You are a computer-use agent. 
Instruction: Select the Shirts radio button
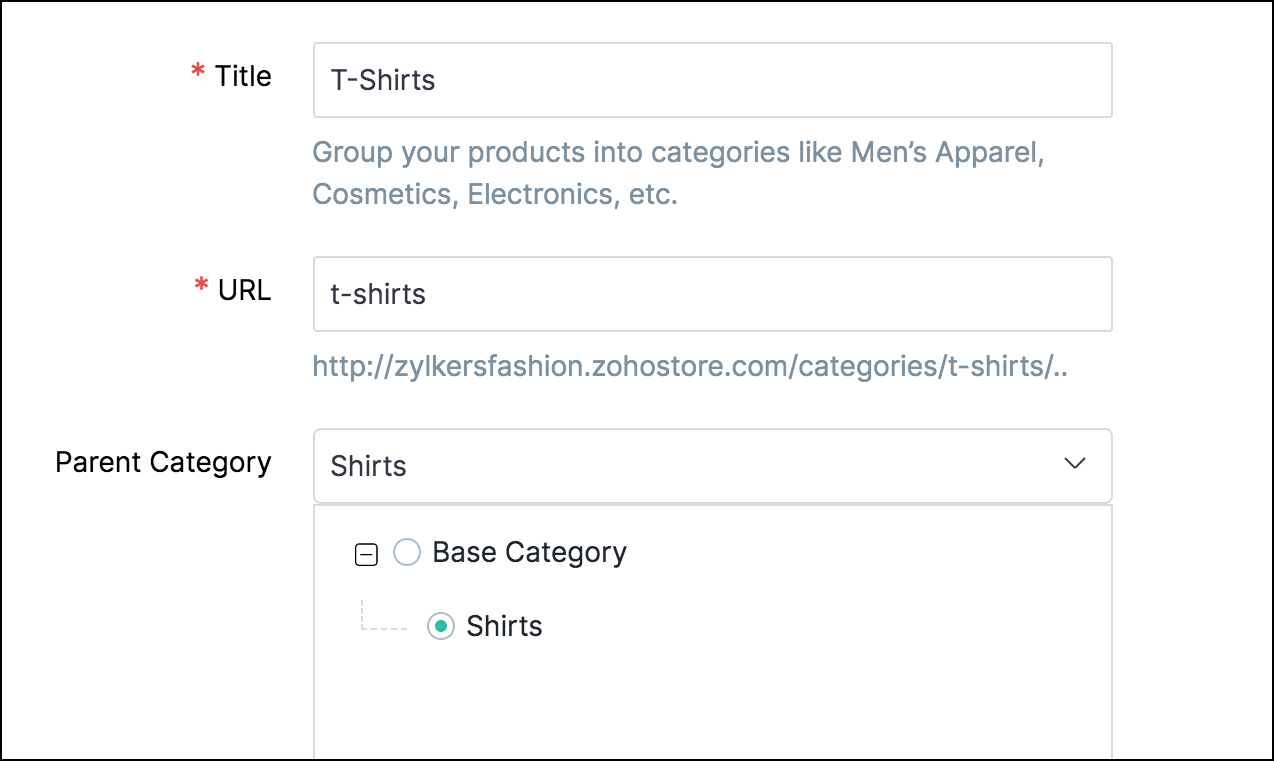point(441,627)
